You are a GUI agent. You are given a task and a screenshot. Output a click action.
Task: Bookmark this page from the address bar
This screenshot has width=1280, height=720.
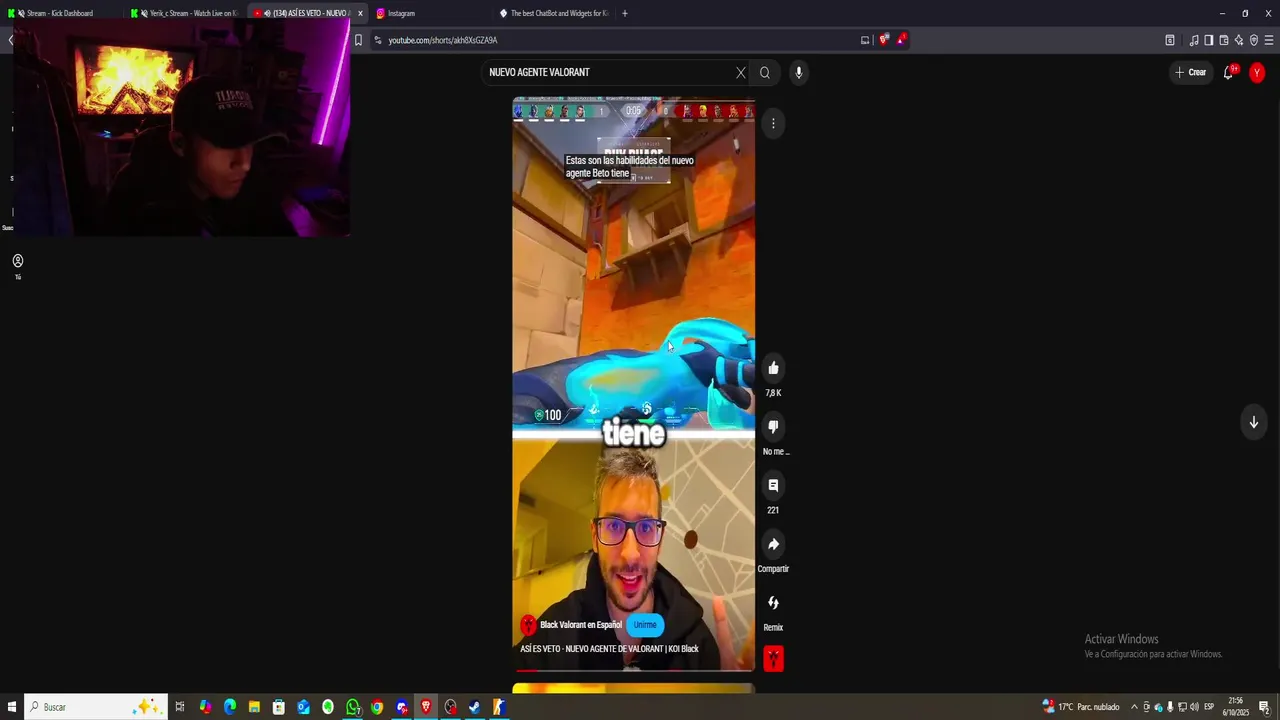(358, 40)
